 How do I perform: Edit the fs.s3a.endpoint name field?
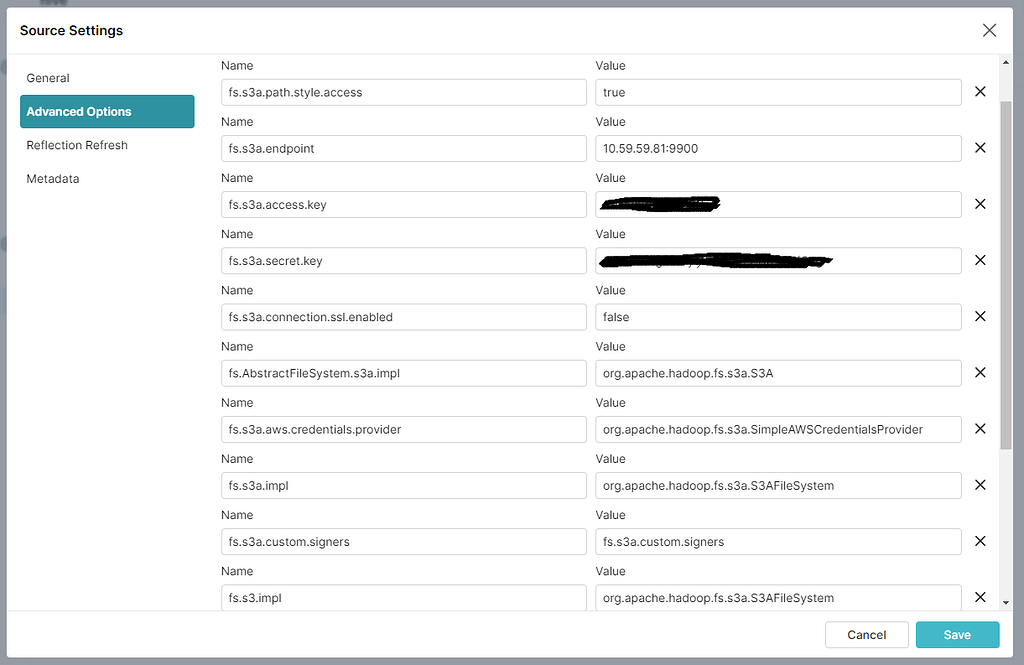[403, 147]
